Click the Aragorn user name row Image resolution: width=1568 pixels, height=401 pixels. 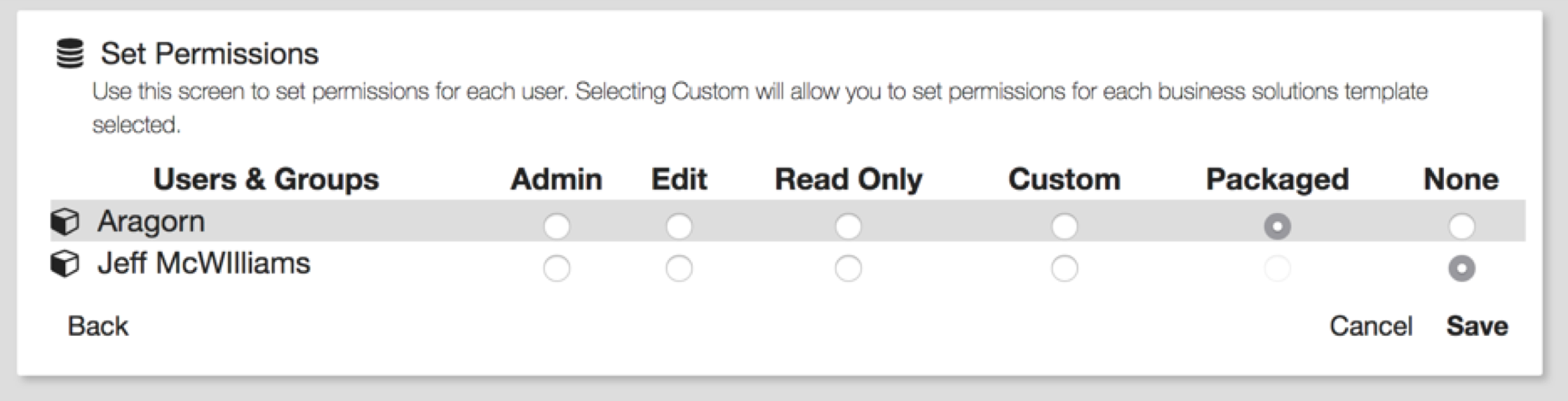click(x=151, y=222)
